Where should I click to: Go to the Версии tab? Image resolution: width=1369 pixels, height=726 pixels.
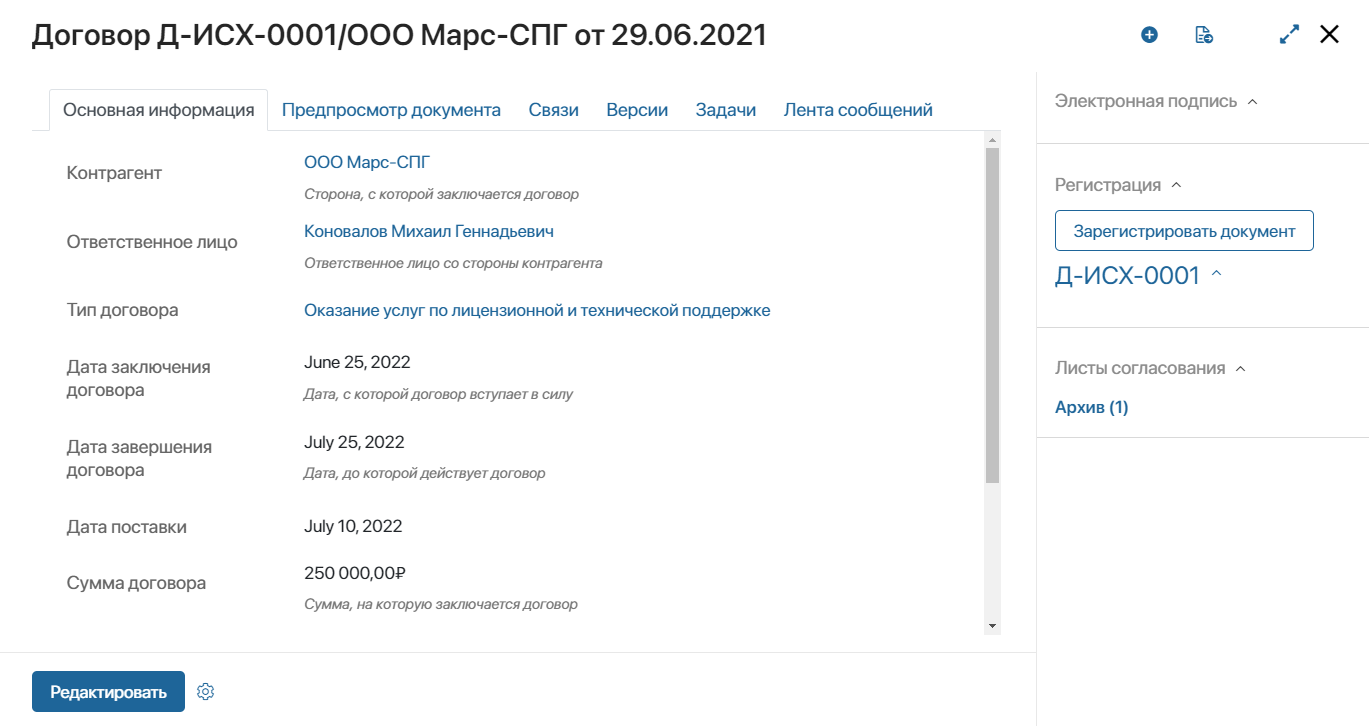click(637, 110)
